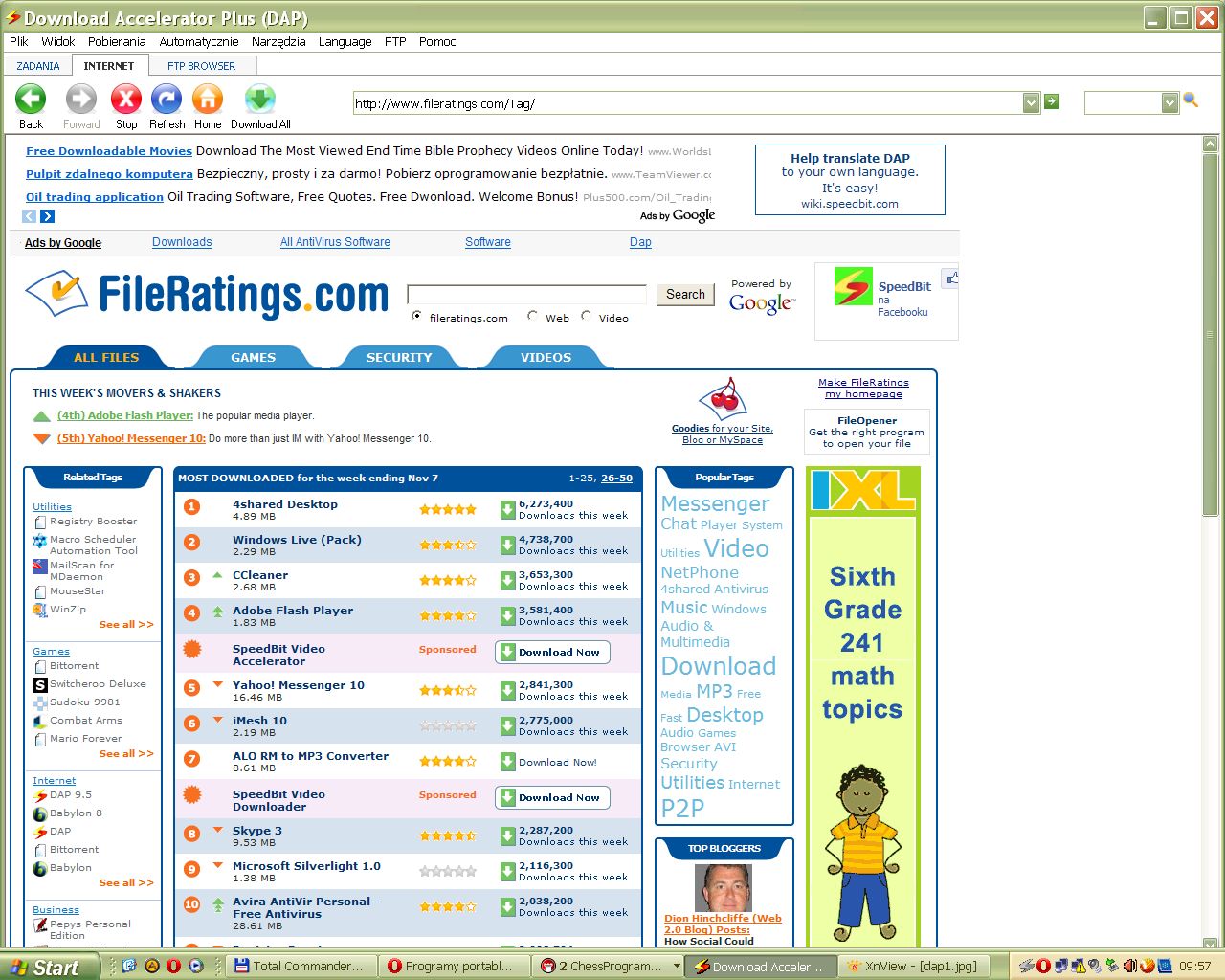This screenshot has width=1225, height=980.
Task: Click the page's vertical scrollbar down arrow
Action: tap(1211, 944)
